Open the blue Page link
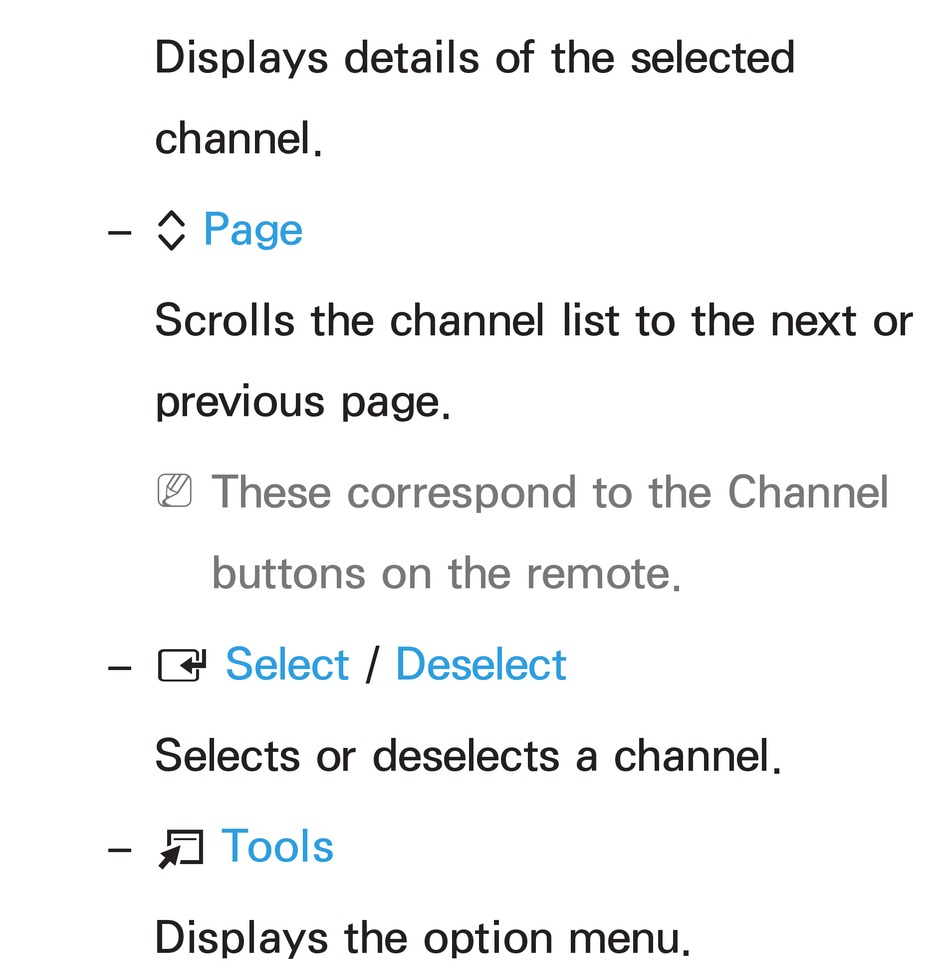Viewport: 950px width, 974px height. 253,231
